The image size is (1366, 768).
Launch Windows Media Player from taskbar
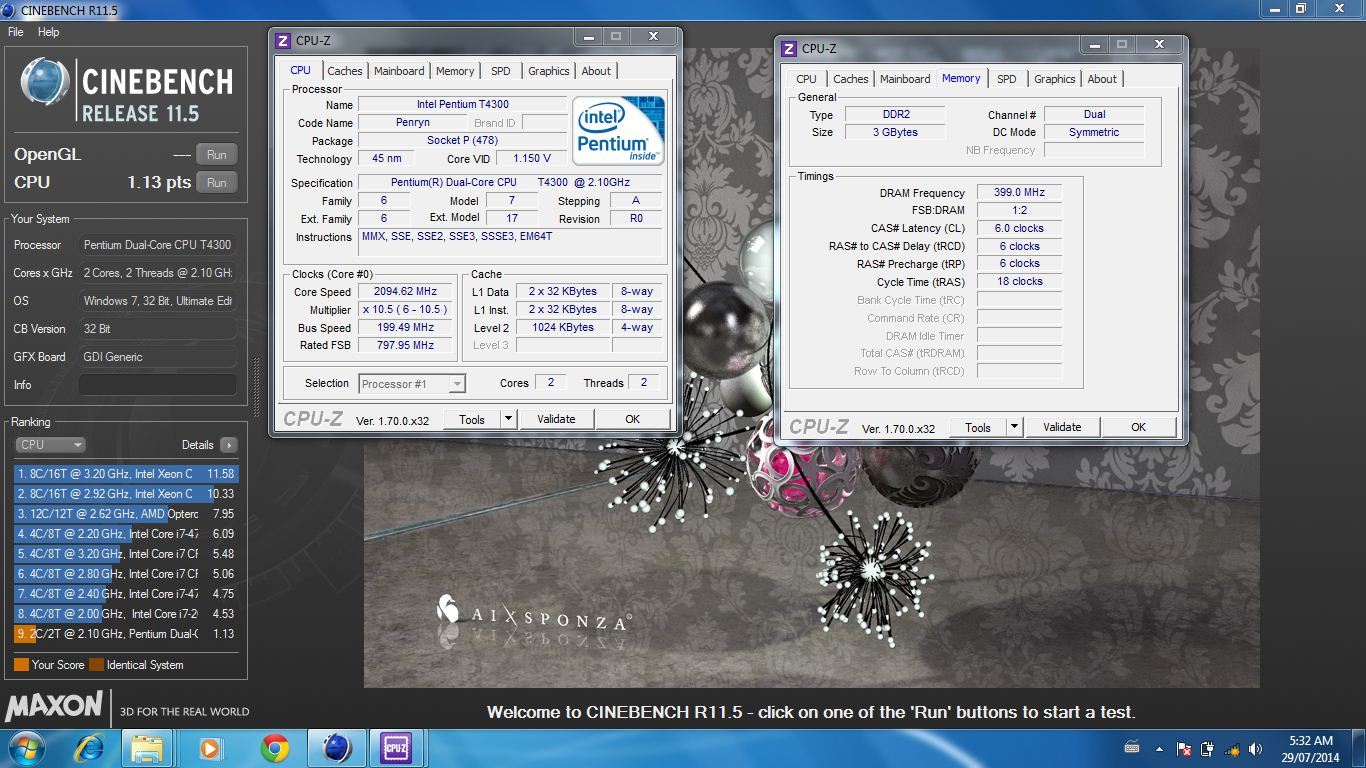pos(211,748)
